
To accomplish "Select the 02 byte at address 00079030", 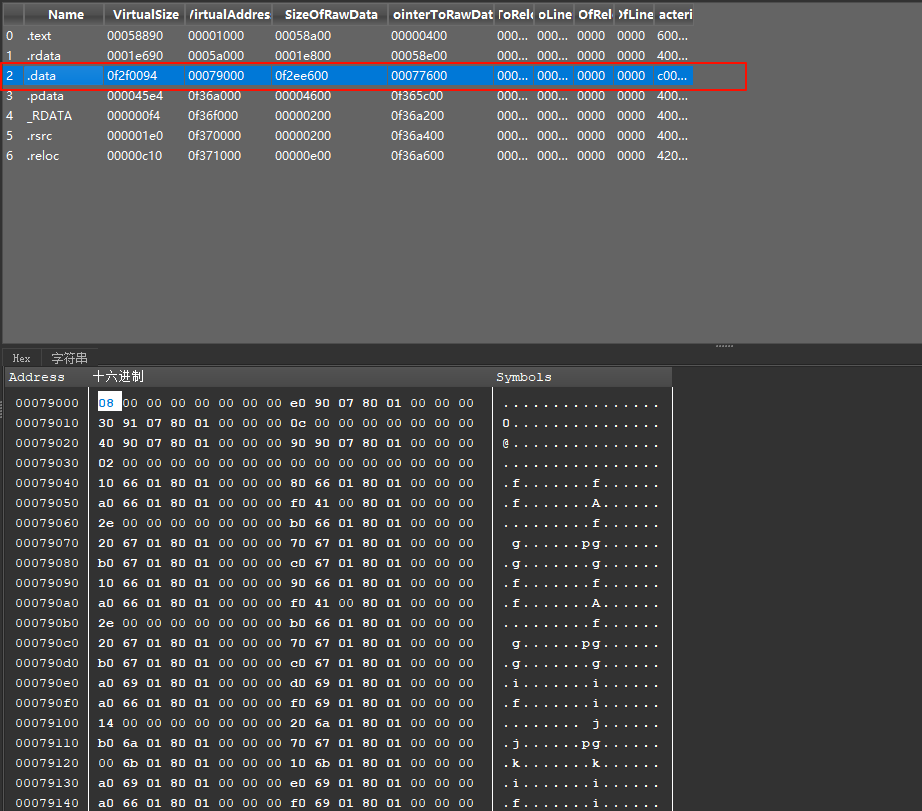I will 106,463.
